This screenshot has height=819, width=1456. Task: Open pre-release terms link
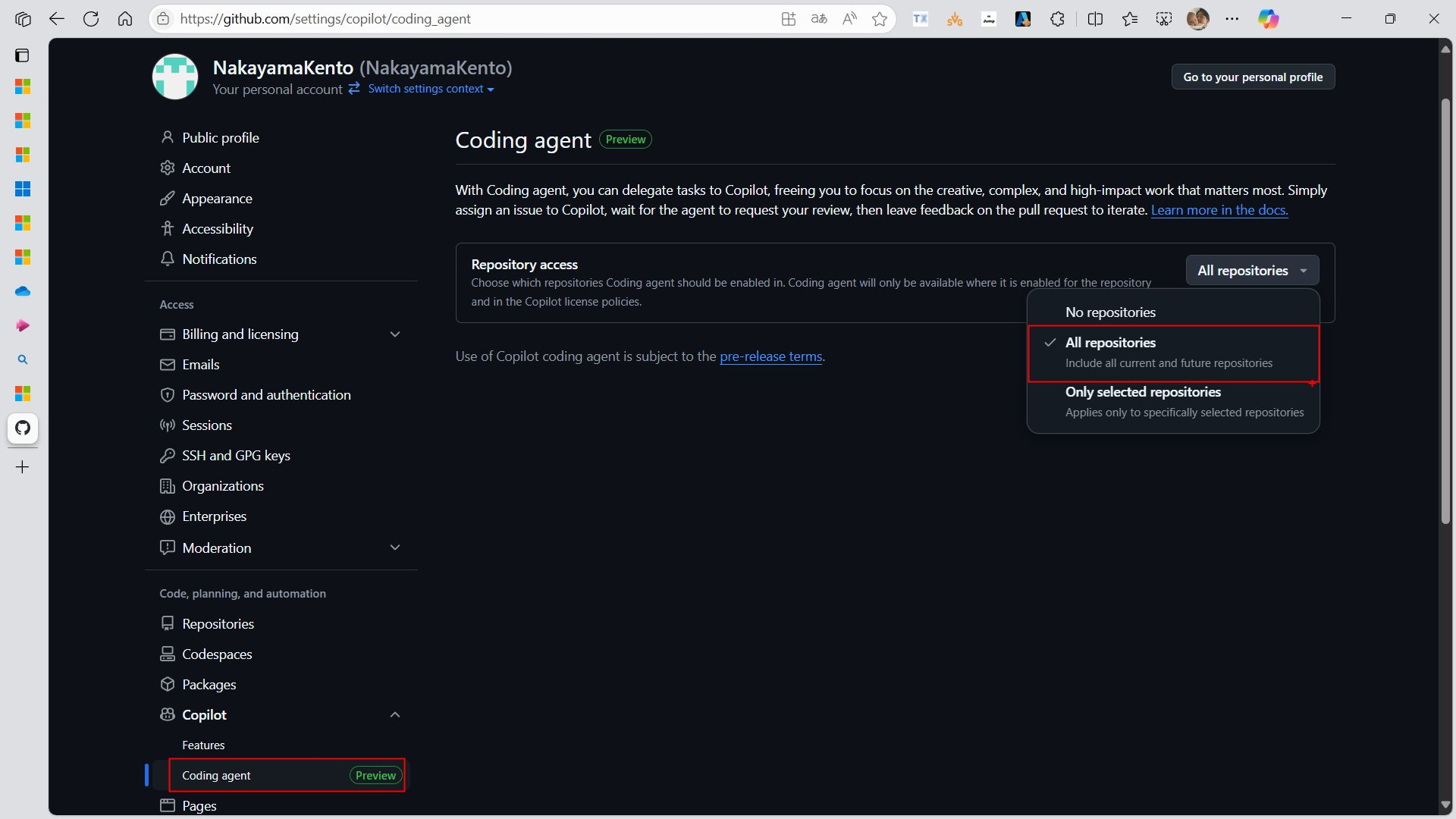coord(770,356)
